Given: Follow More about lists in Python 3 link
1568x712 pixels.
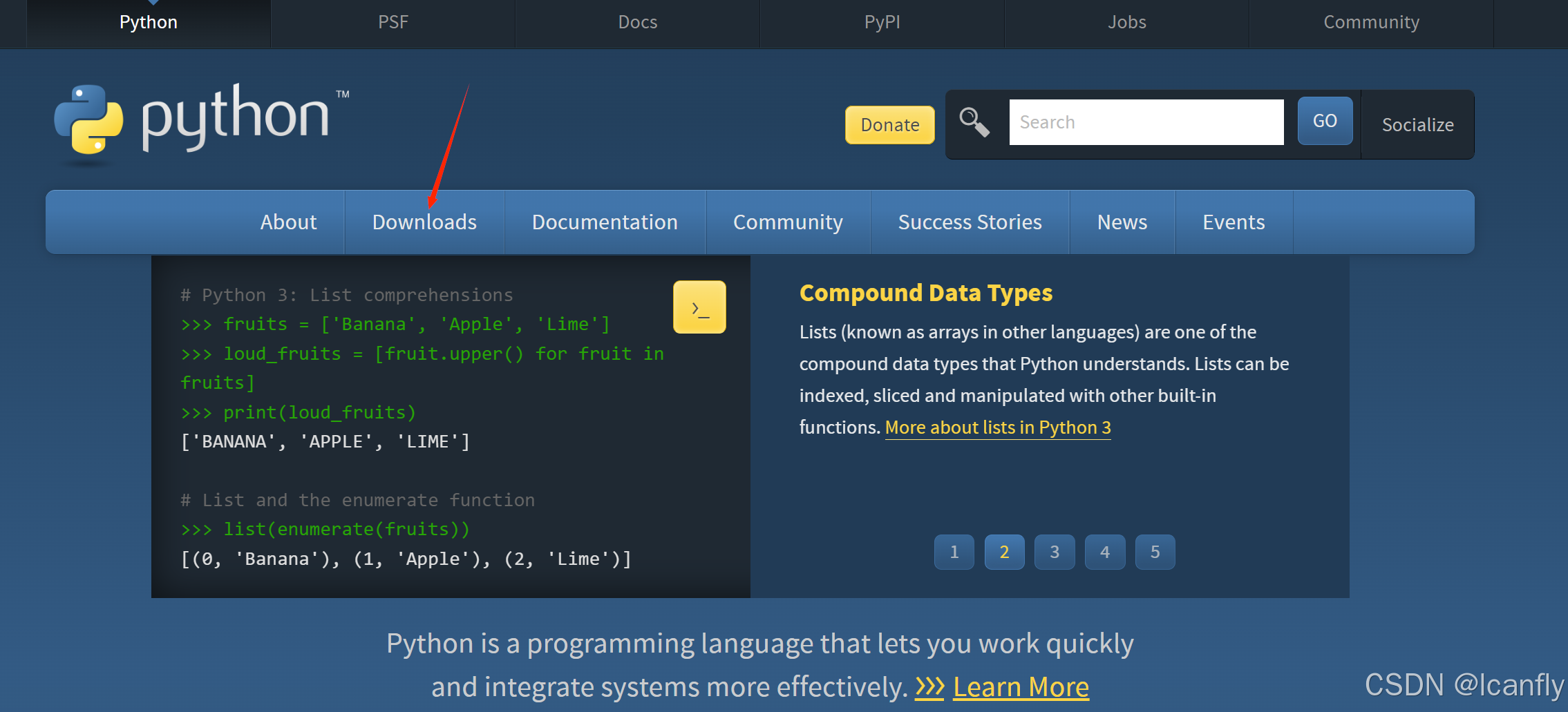Looking at the screenshot, I should (x=998, y=427).
